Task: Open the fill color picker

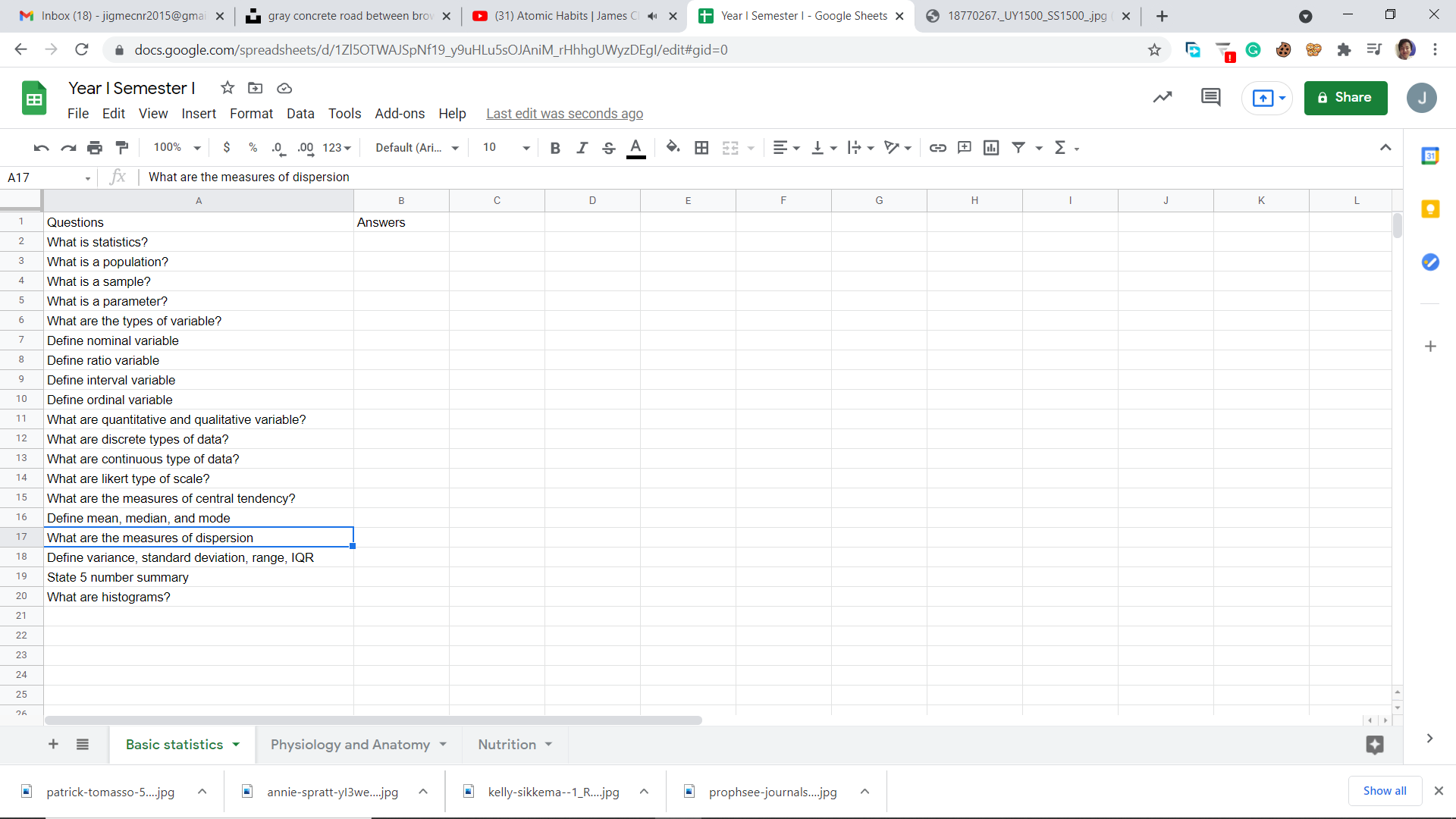Action: (x=673, y=148)
